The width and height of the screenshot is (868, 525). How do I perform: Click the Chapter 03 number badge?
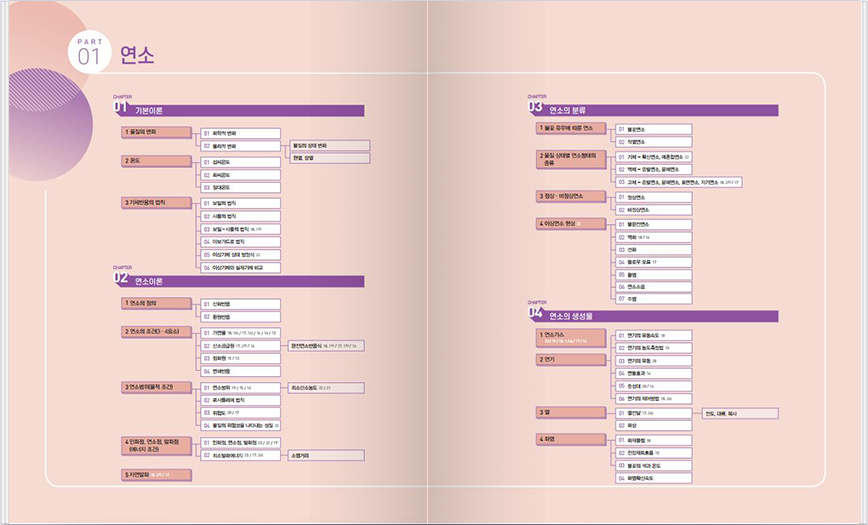click(x=535, y=105)
